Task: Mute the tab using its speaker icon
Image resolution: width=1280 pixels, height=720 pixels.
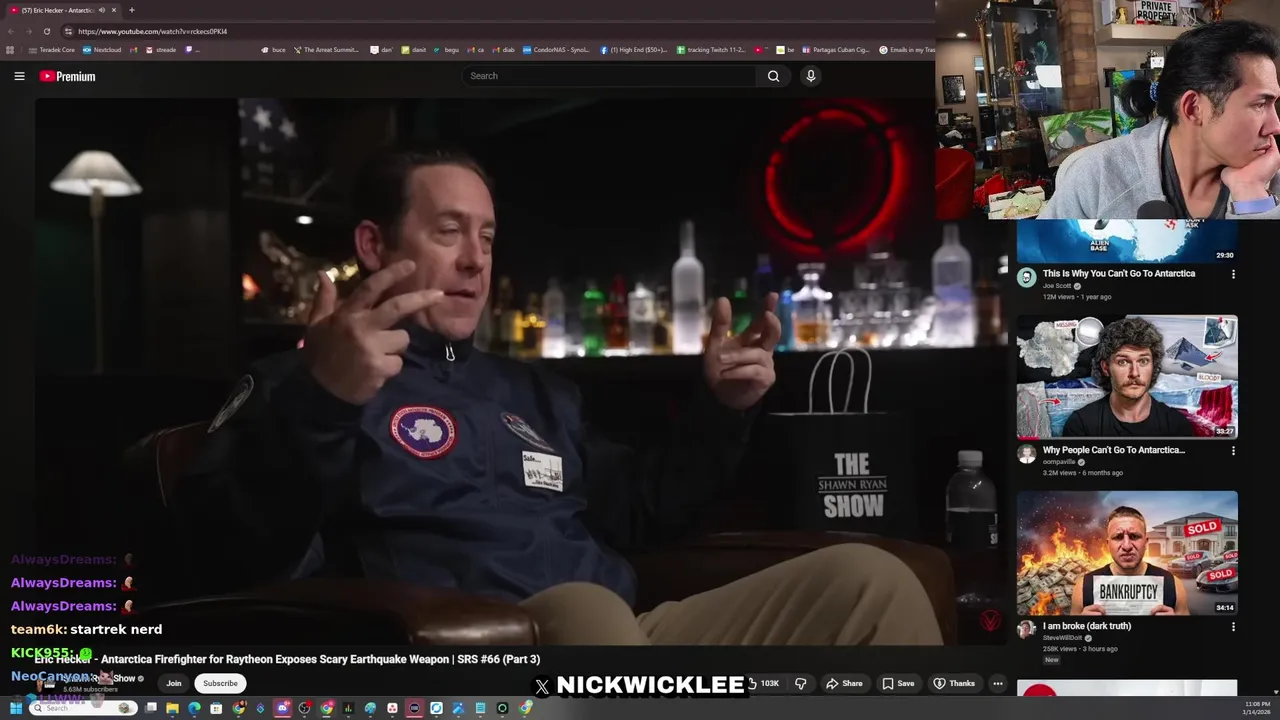Action: pos(101,10)
